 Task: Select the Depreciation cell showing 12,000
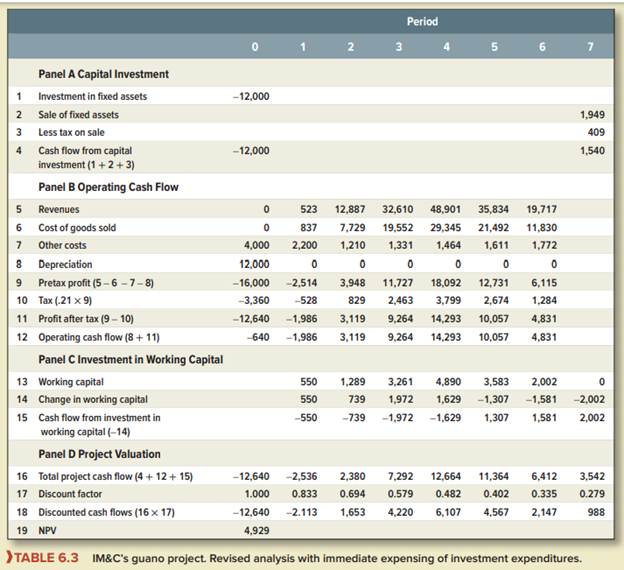click(252, 265)
